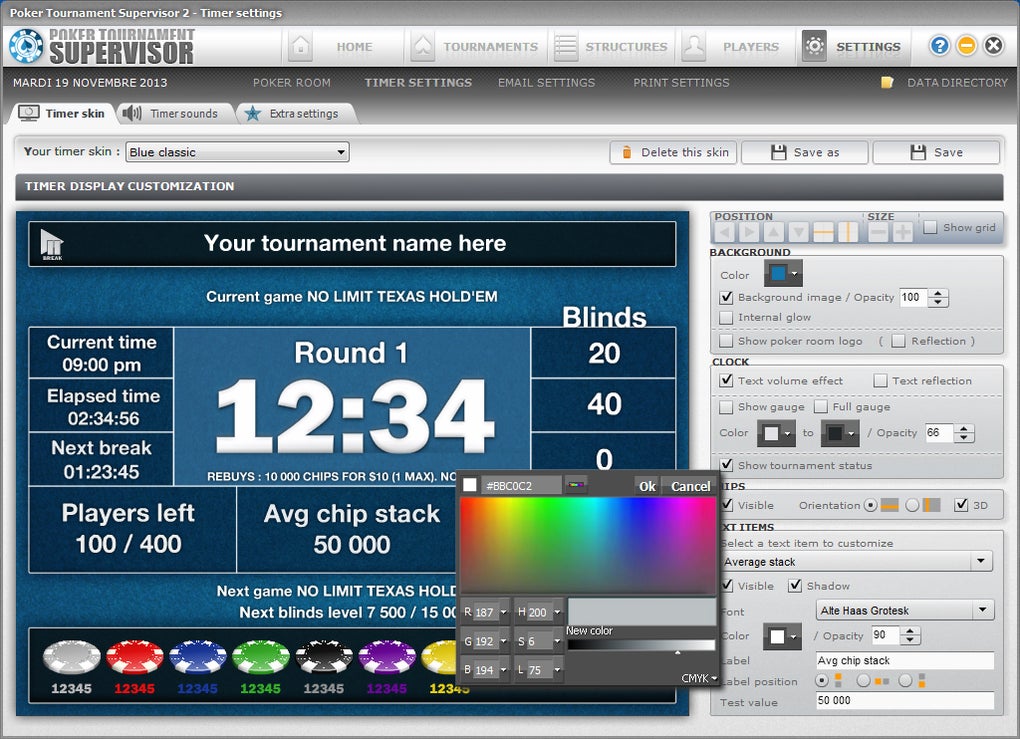Open the Structures list icon
Screen dimensions: 1020x739
click(x=565, y=47)
